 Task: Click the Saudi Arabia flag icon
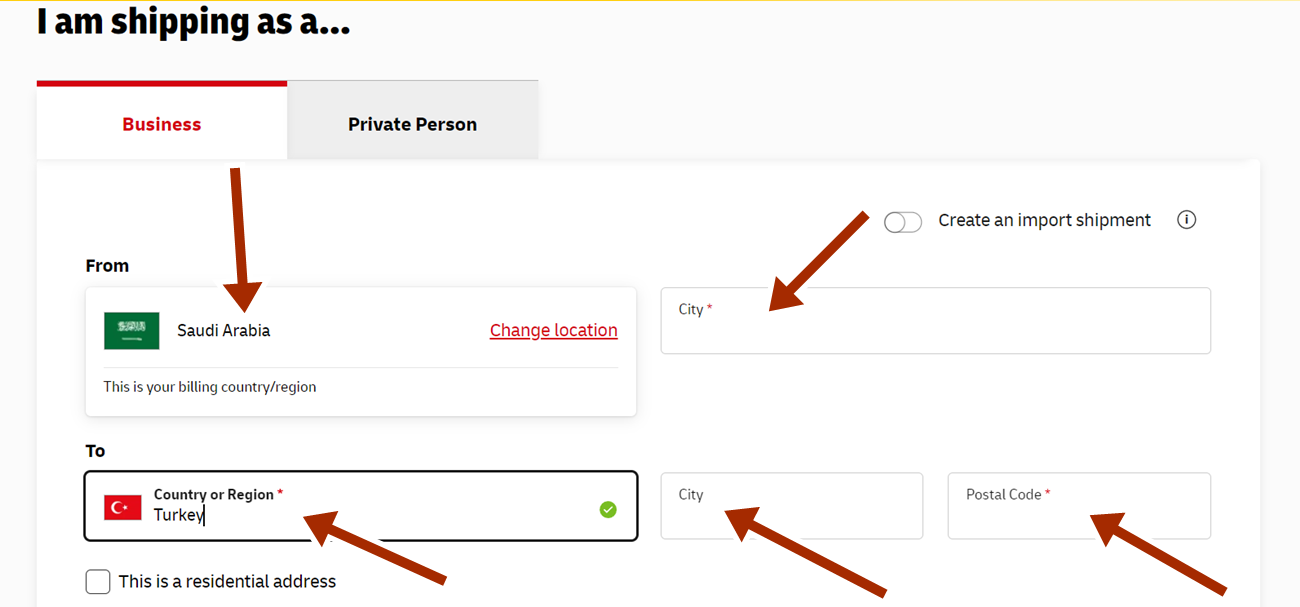tap(131, 330)
